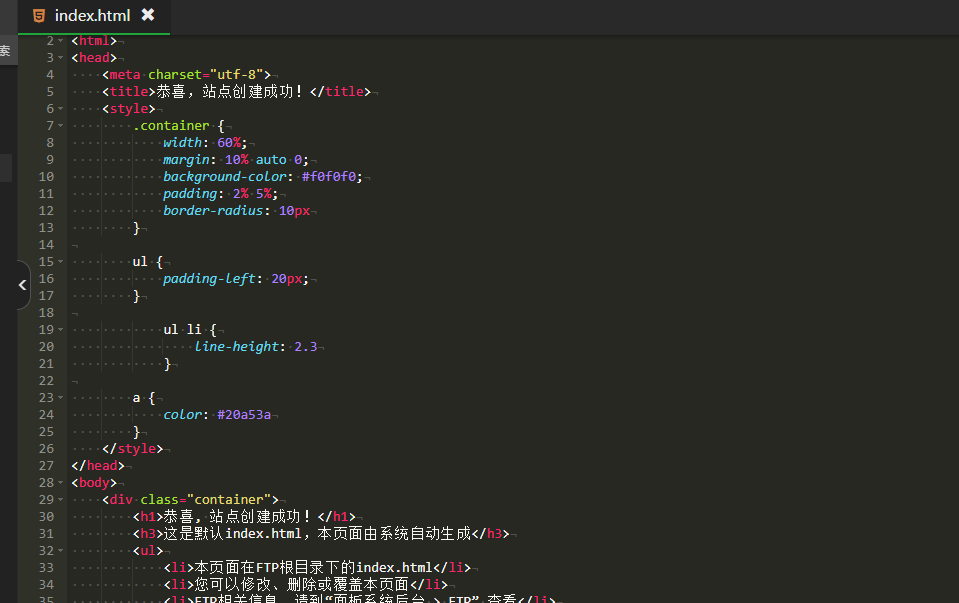Collapse the <ul> list fold on line 32

[x=61, y=550]
